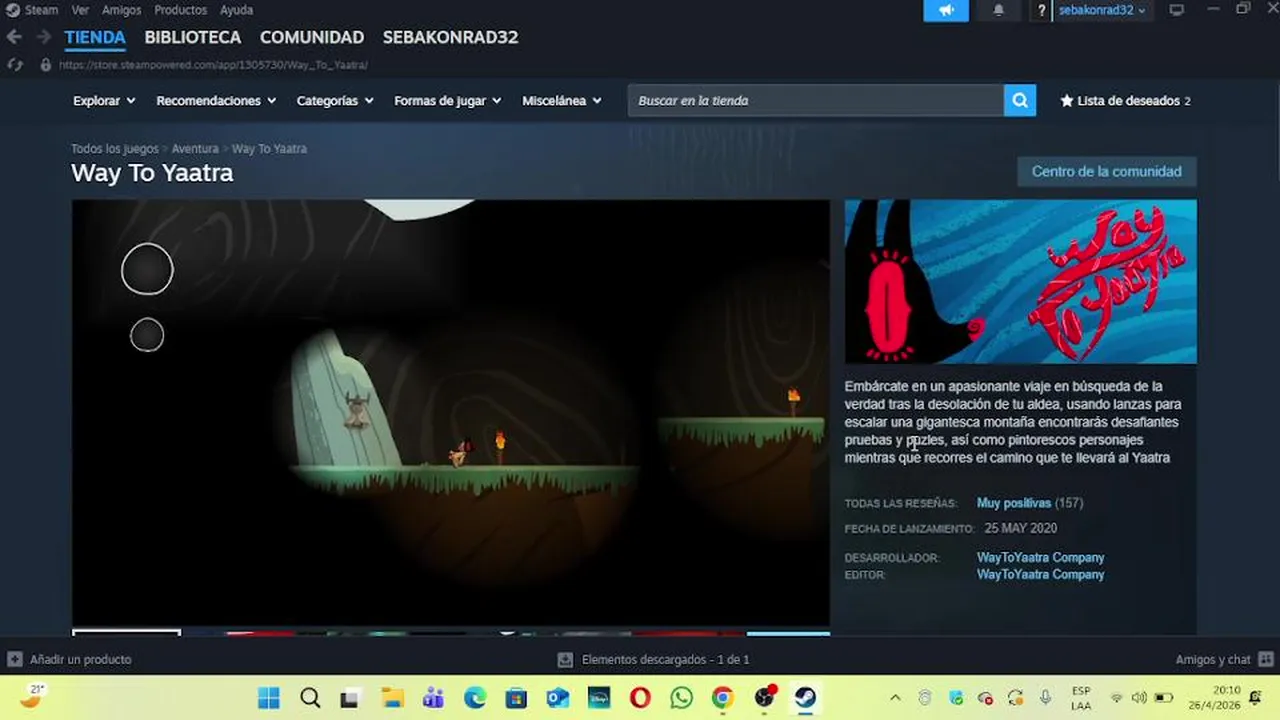Click the Steam taskbar icon
This screenshot has height=720, width=1280.
click(806, 698)
